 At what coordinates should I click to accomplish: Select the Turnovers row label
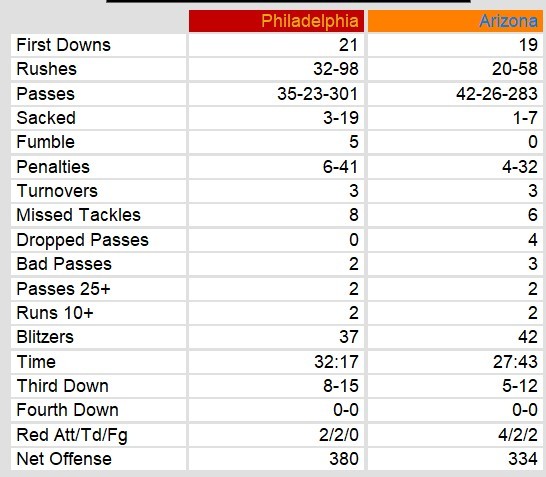point(57,191)
